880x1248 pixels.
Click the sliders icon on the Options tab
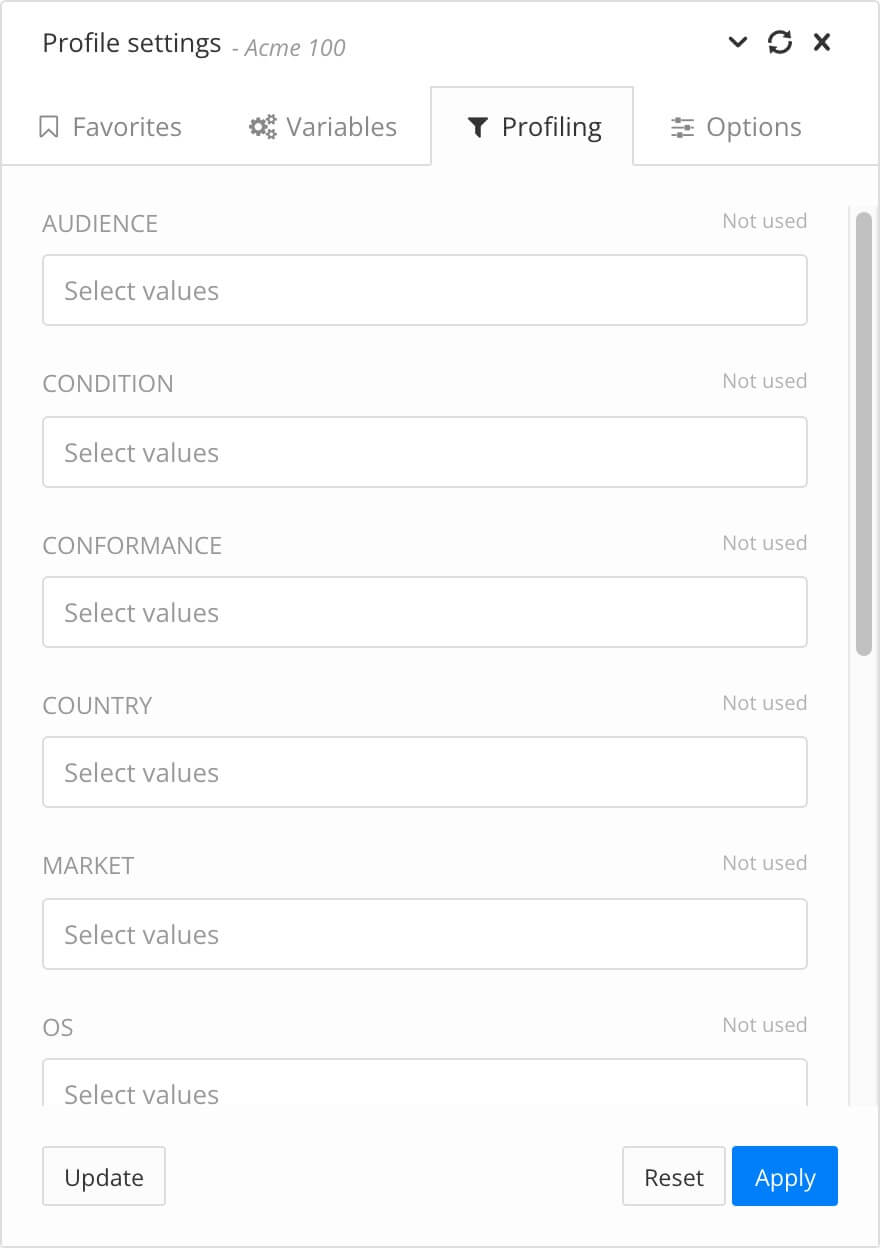(682, 126)
